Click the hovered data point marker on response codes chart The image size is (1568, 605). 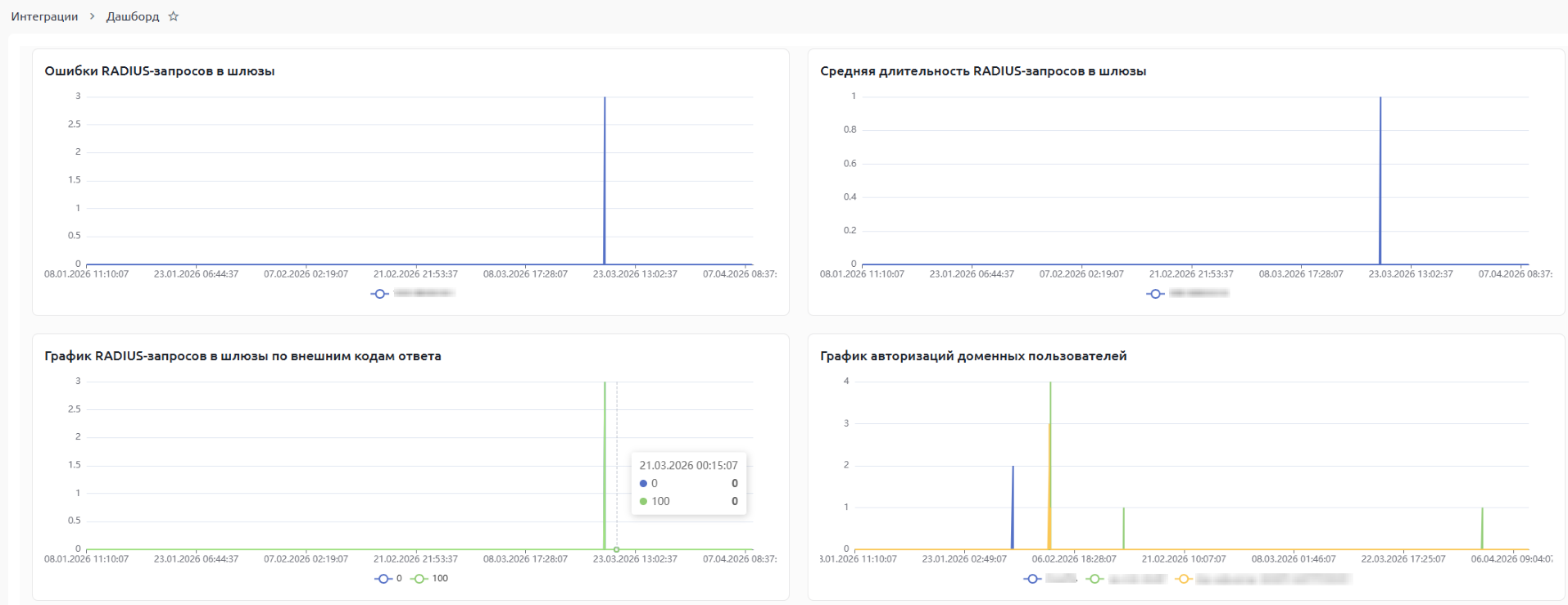617,549
